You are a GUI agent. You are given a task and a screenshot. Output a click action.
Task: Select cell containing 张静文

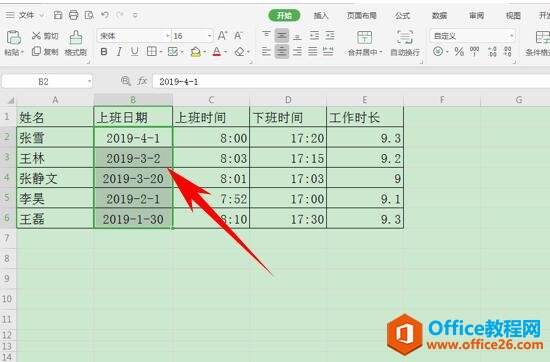[x=55, y=178]
